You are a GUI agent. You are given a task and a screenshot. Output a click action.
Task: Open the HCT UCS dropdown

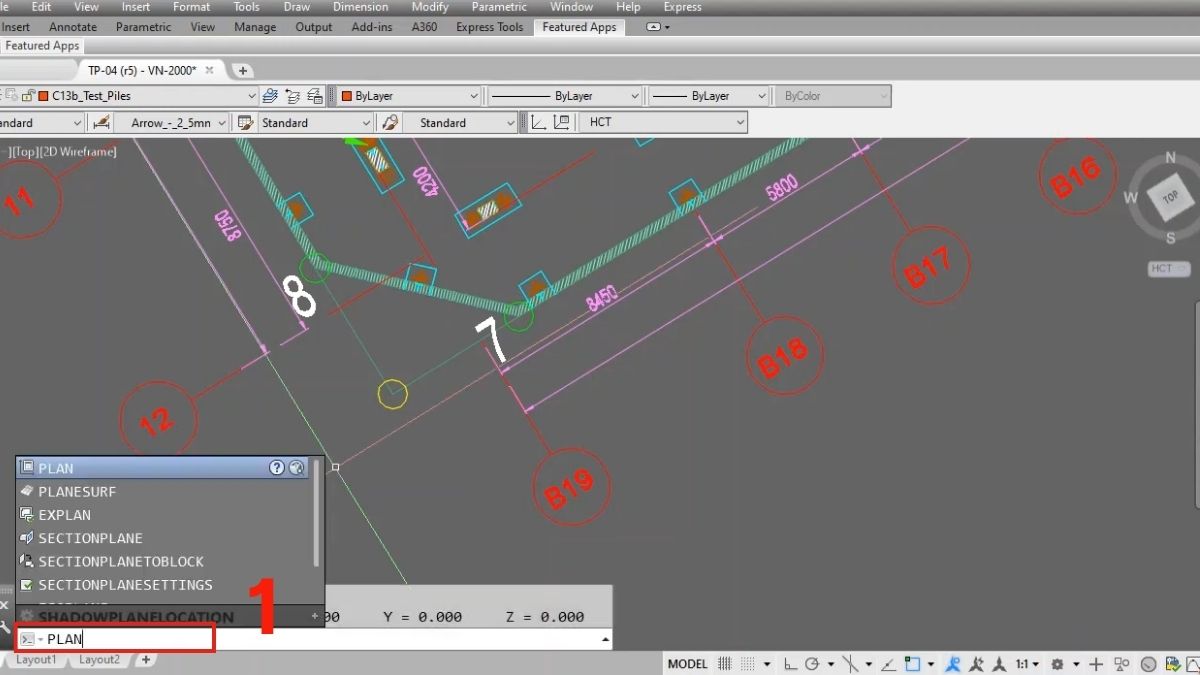[x=740, y=123]
